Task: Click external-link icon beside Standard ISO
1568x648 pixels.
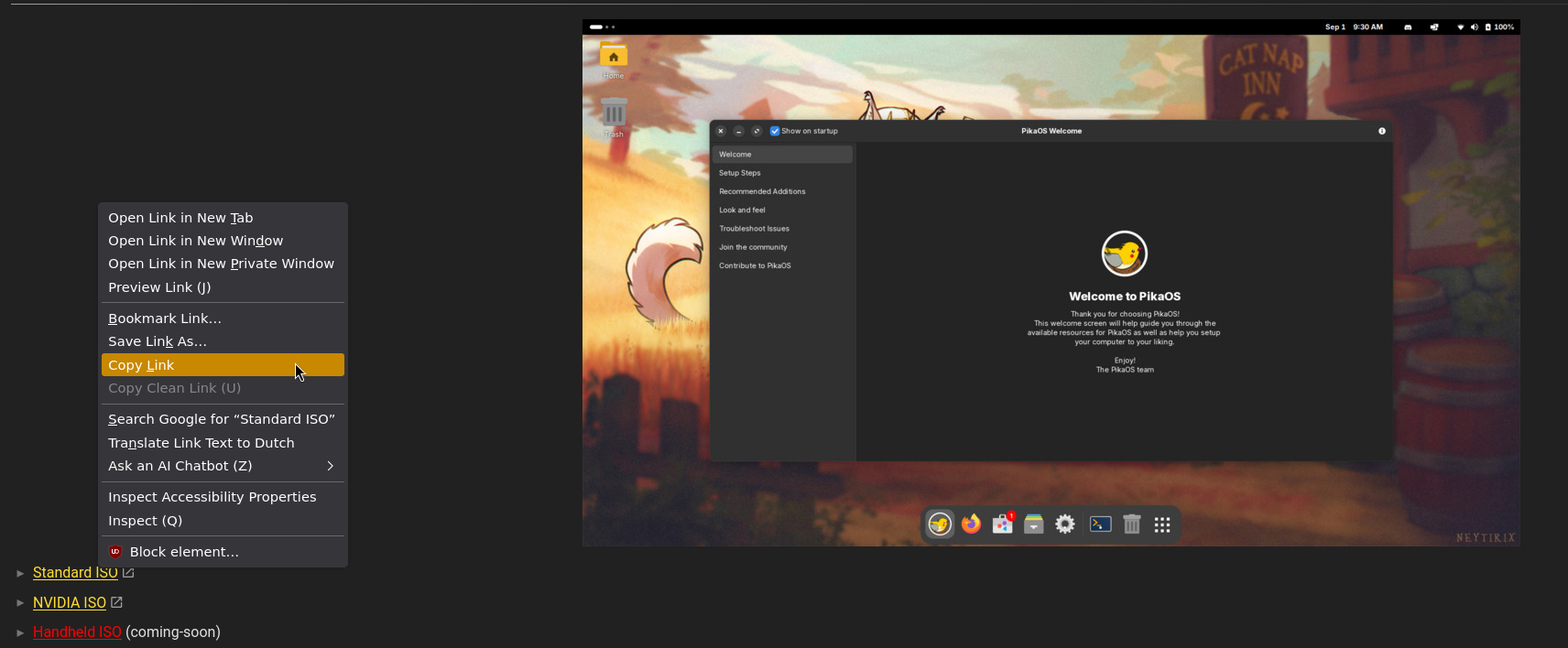Action: pyautogui.click(x=128, y=573)
